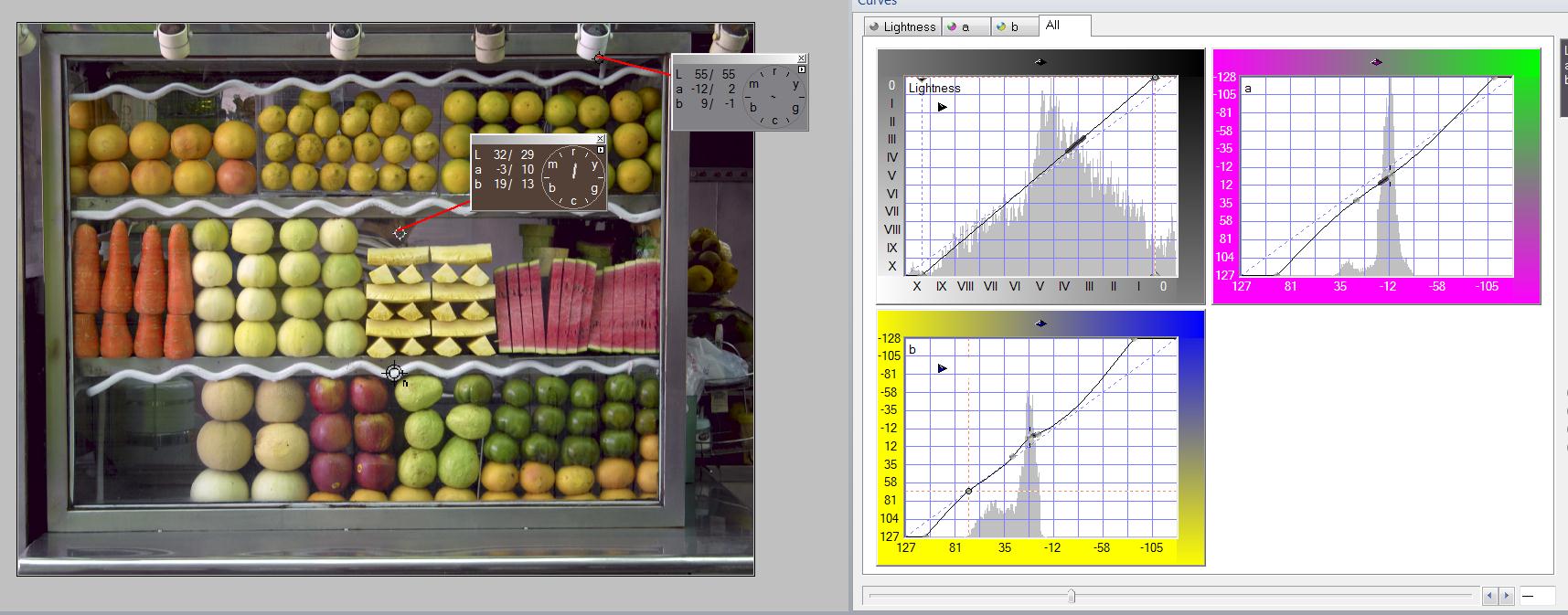Click the Lightness gradient bar direction arrows
Viewport: 1568px width, 615px height.
point(1040,62)
